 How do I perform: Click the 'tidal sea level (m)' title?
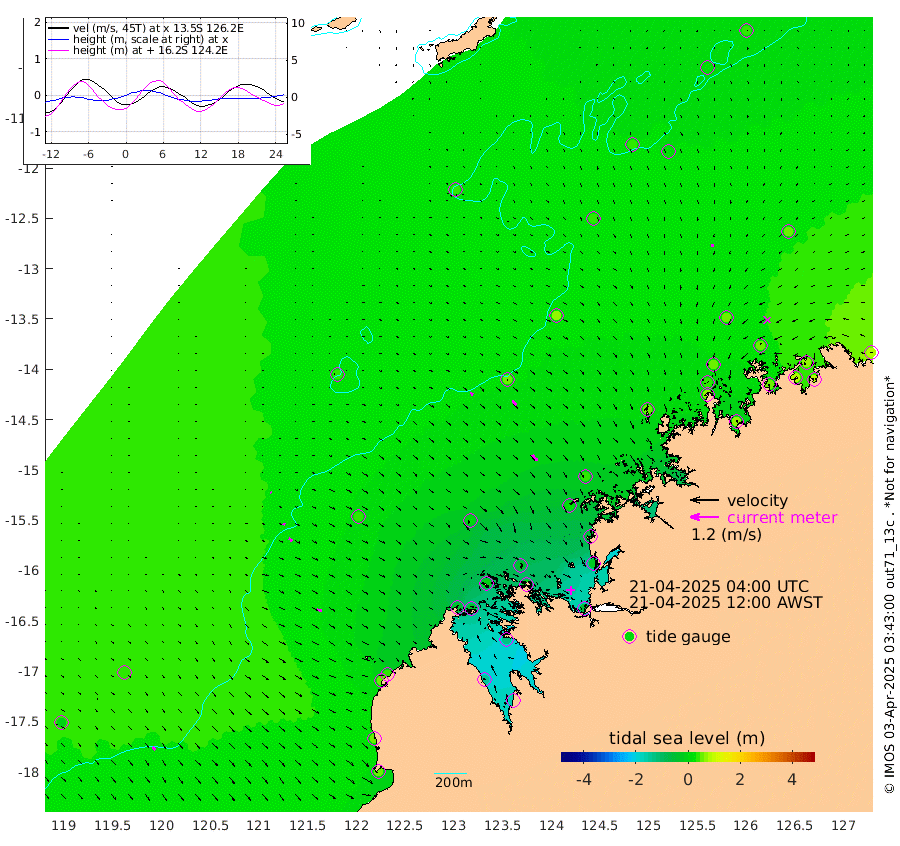click(687, 738)
